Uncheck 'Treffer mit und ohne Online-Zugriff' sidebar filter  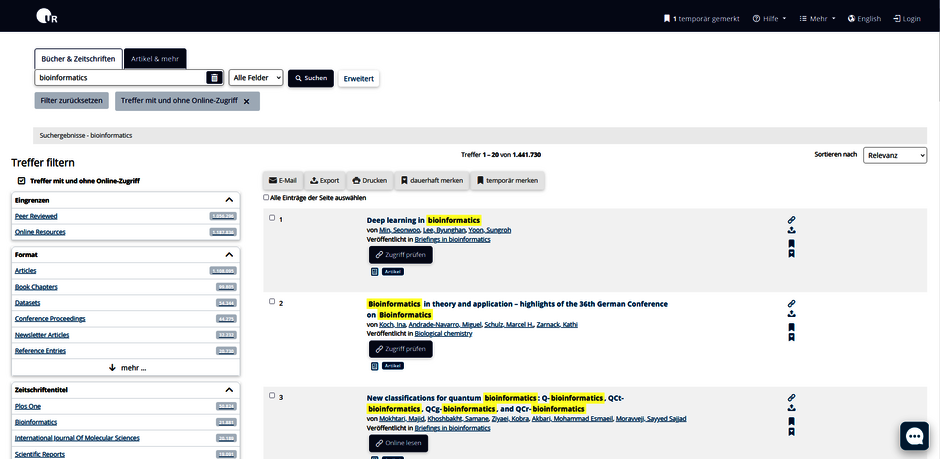point(21,181)
